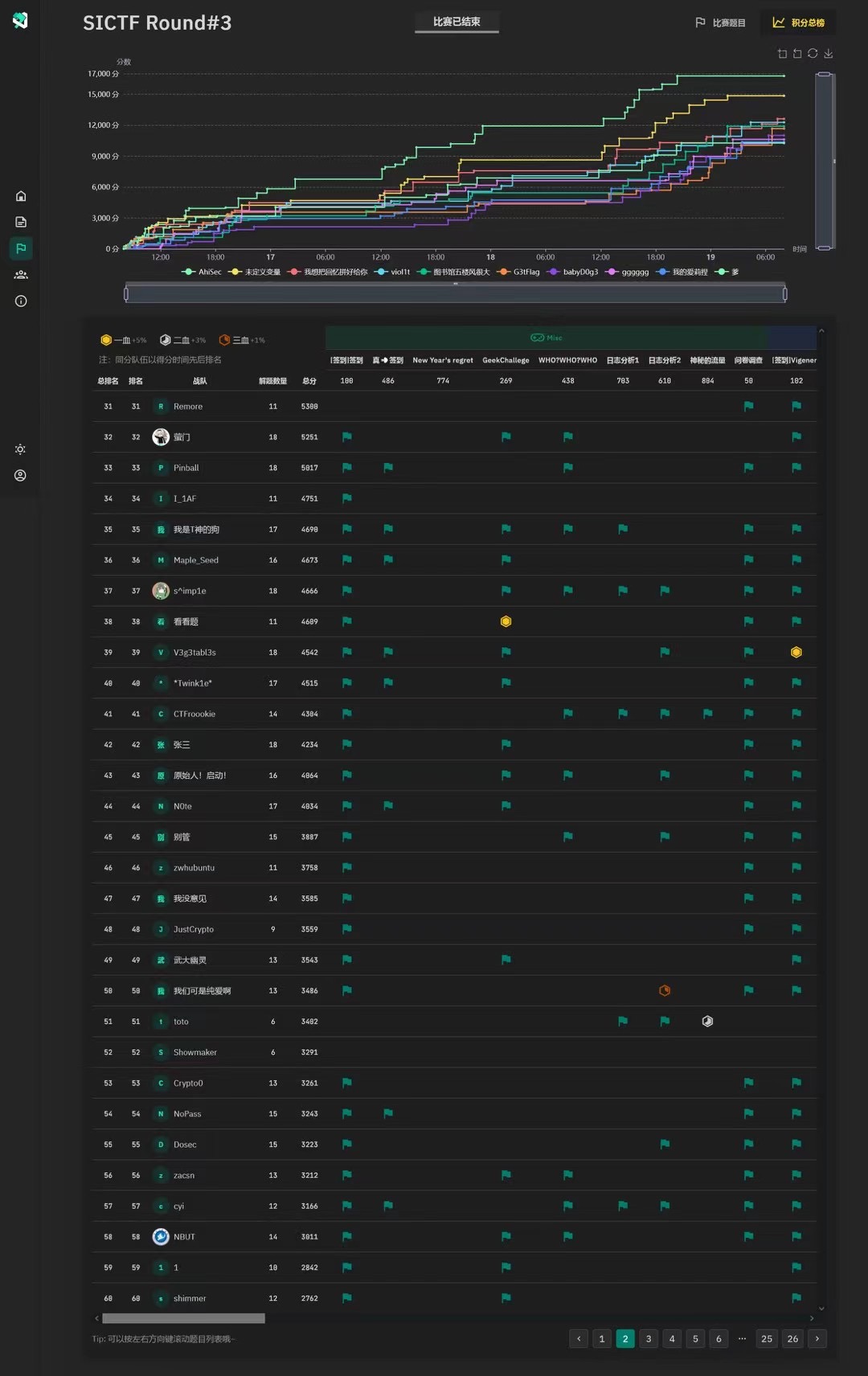Viewport: 868px width, 1376px height.
Task: Toggle the 我的爱莉捏 series in the legend
Action: click(682, 272)
